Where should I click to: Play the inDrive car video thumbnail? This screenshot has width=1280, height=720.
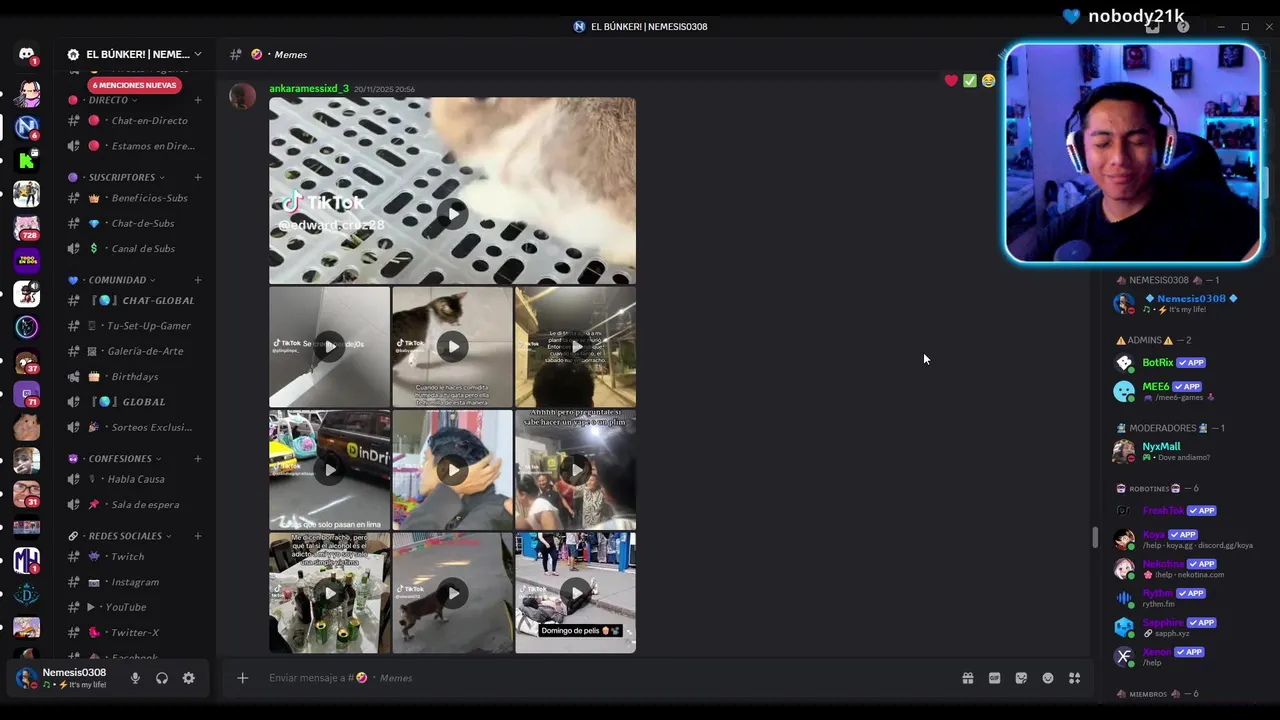pyautogui.click(x=330, y=470)
